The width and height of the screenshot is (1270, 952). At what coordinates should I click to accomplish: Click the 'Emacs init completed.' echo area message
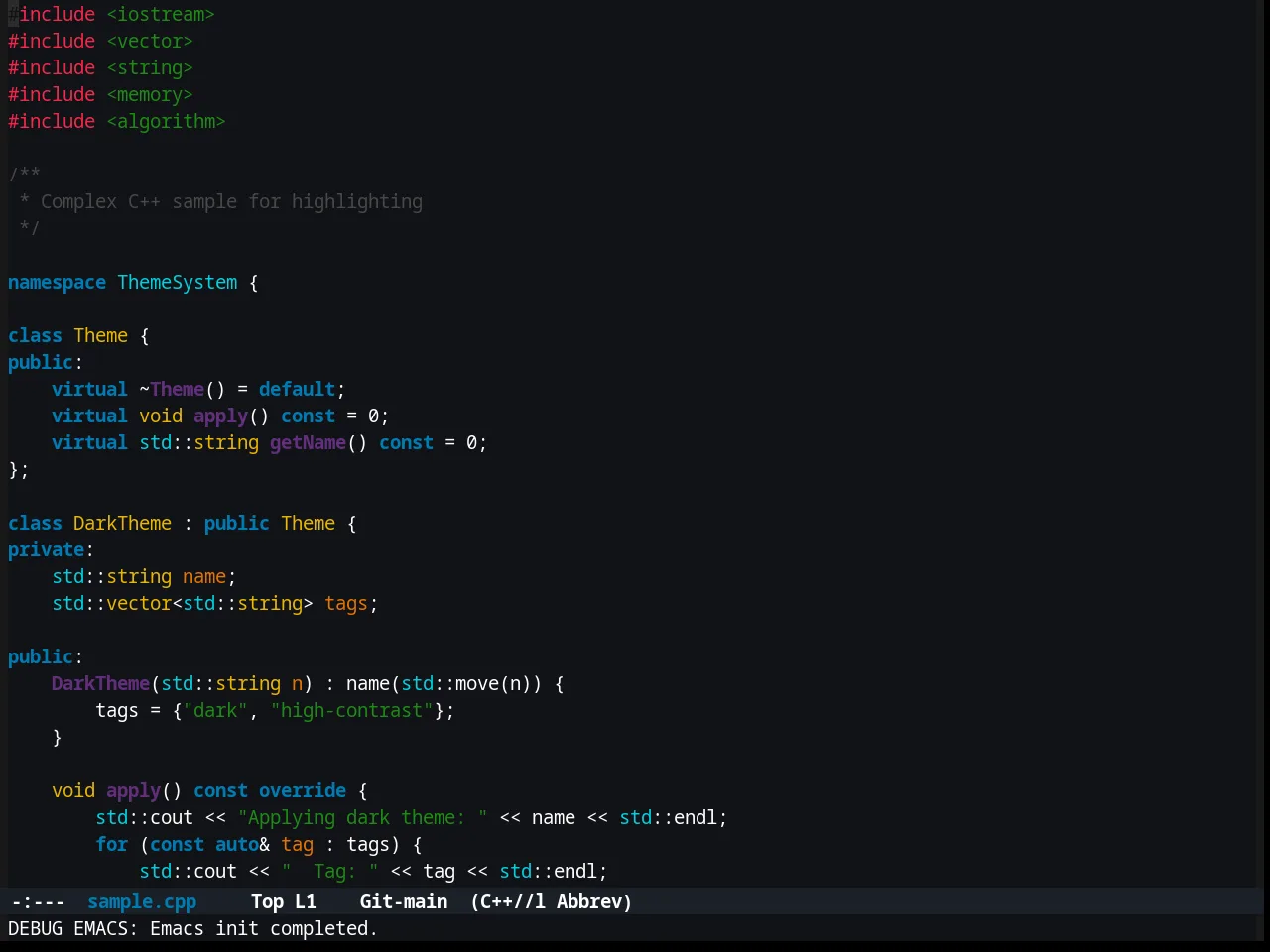(x=262, y=928)
